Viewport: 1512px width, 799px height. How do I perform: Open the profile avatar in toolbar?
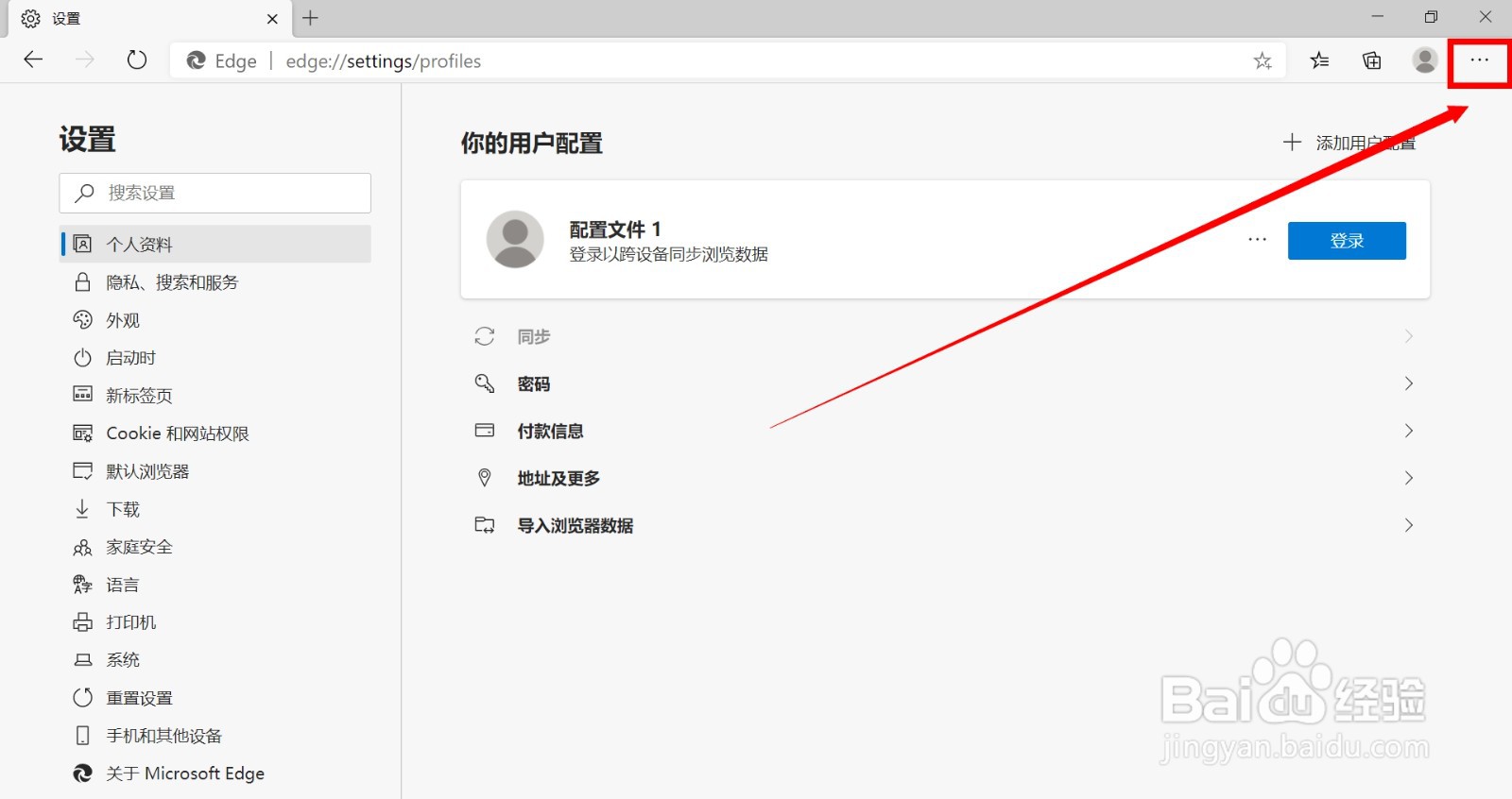[1425, 60]
